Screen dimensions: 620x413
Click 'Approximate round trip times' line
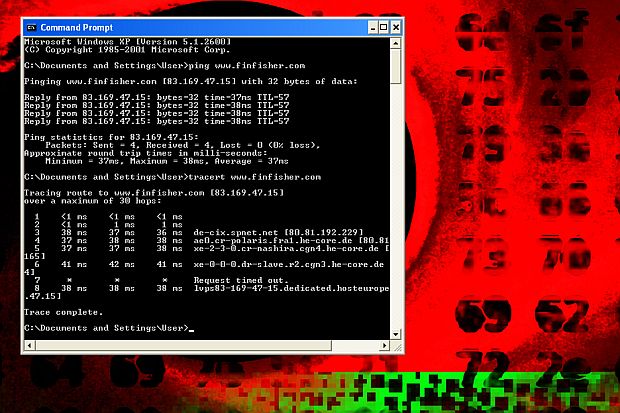[146, 153]
